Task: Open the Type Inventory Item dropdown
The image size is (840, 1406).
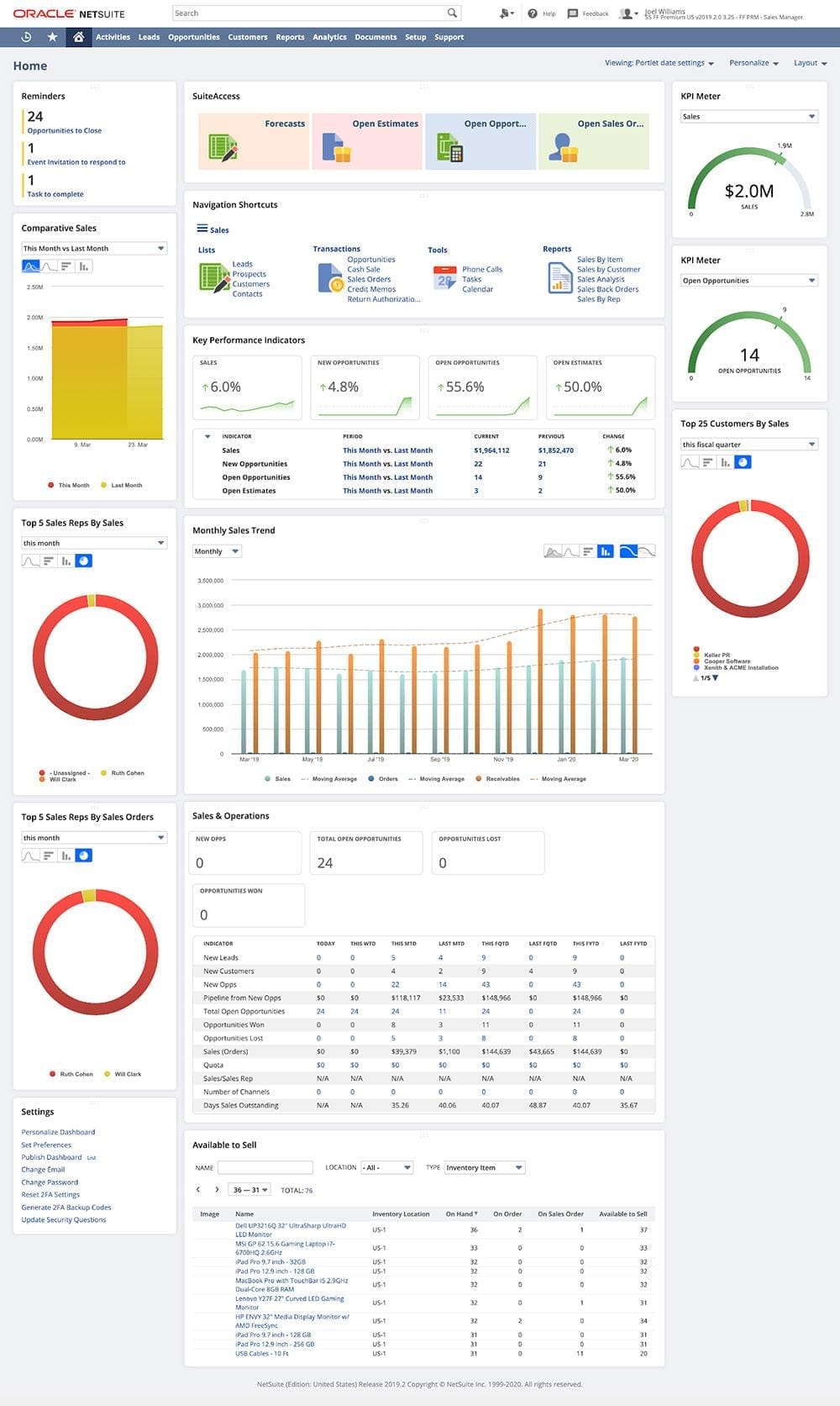Action: point(484,1167)
